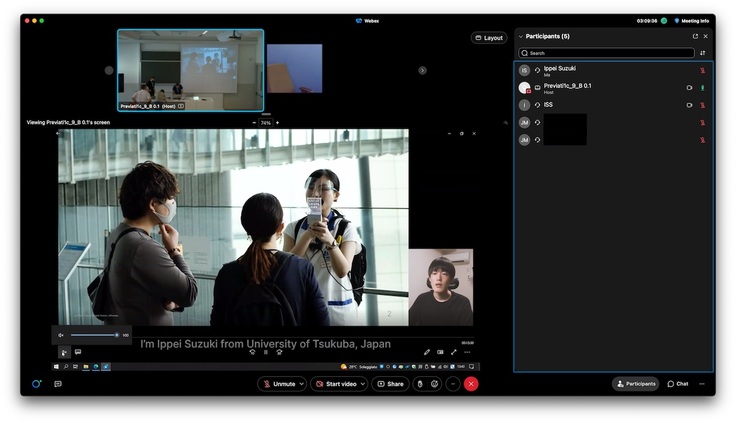The height and width of the screenshot is (423, 736).
Task: Select the IS avatar of Ippei Suzuki
Action: point(524,70)
